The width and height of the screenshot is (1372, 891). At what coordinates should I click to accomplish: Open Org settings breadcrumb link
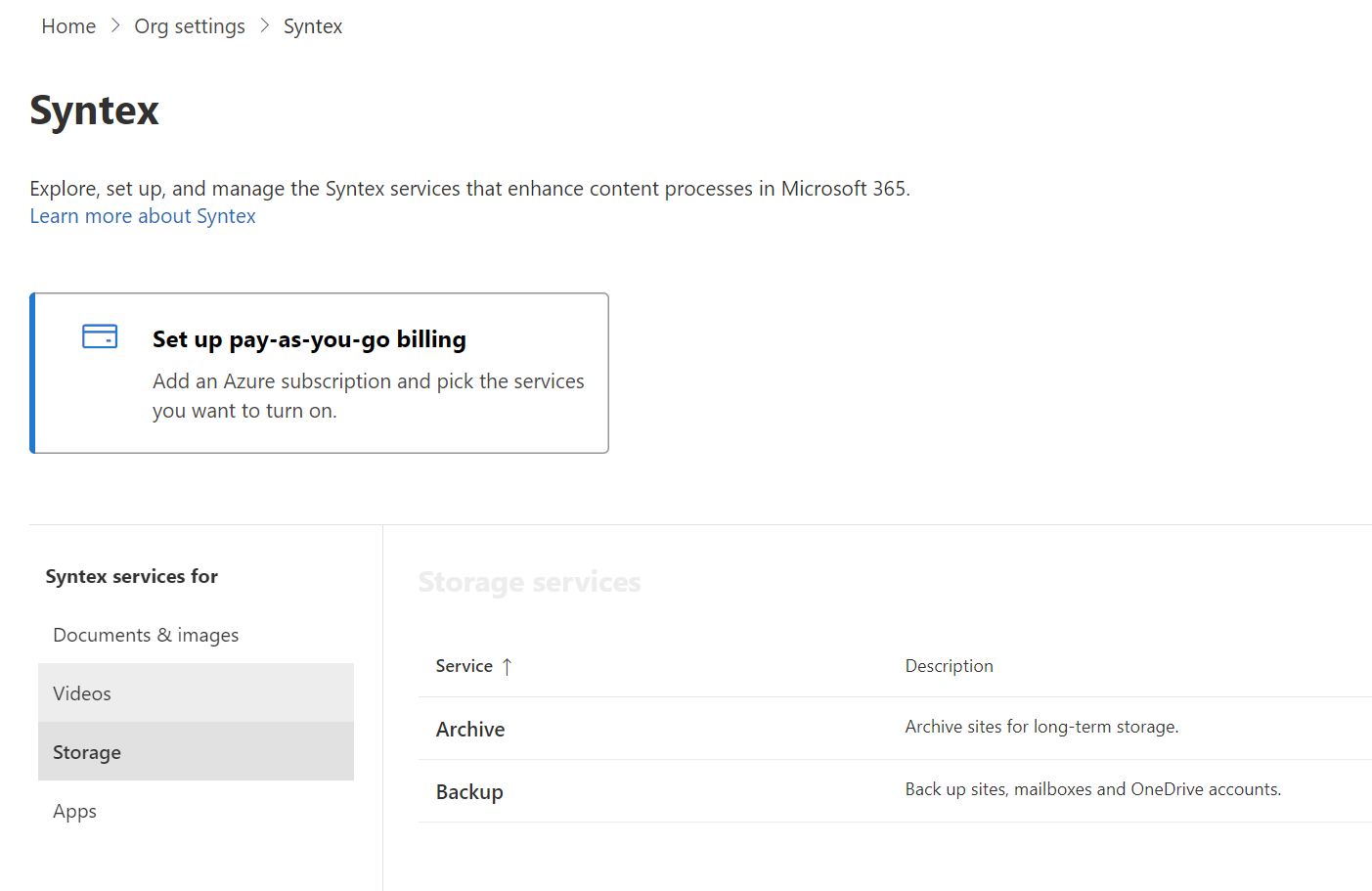click(190, 26)
